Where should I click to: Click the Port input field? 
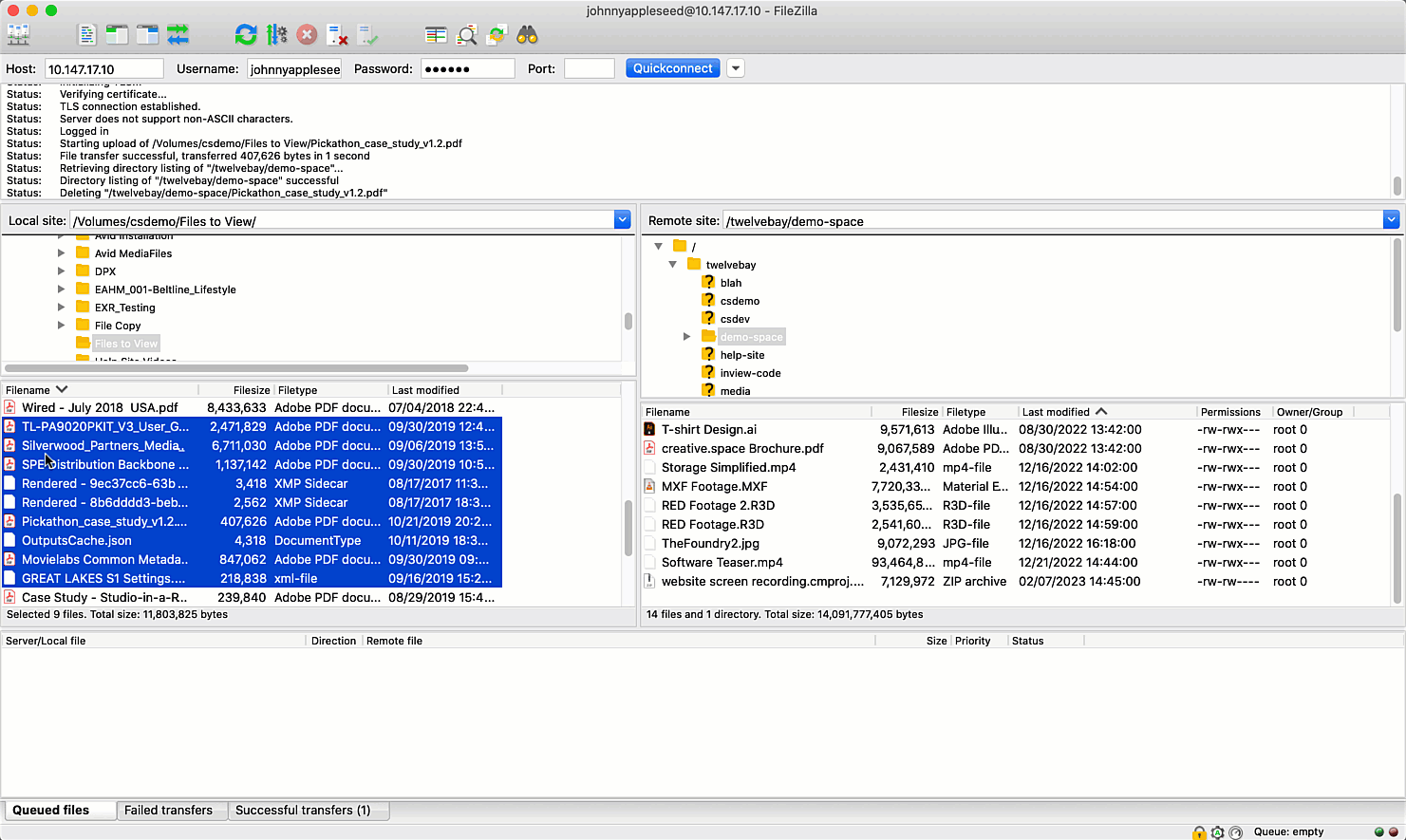pos(590,68)
